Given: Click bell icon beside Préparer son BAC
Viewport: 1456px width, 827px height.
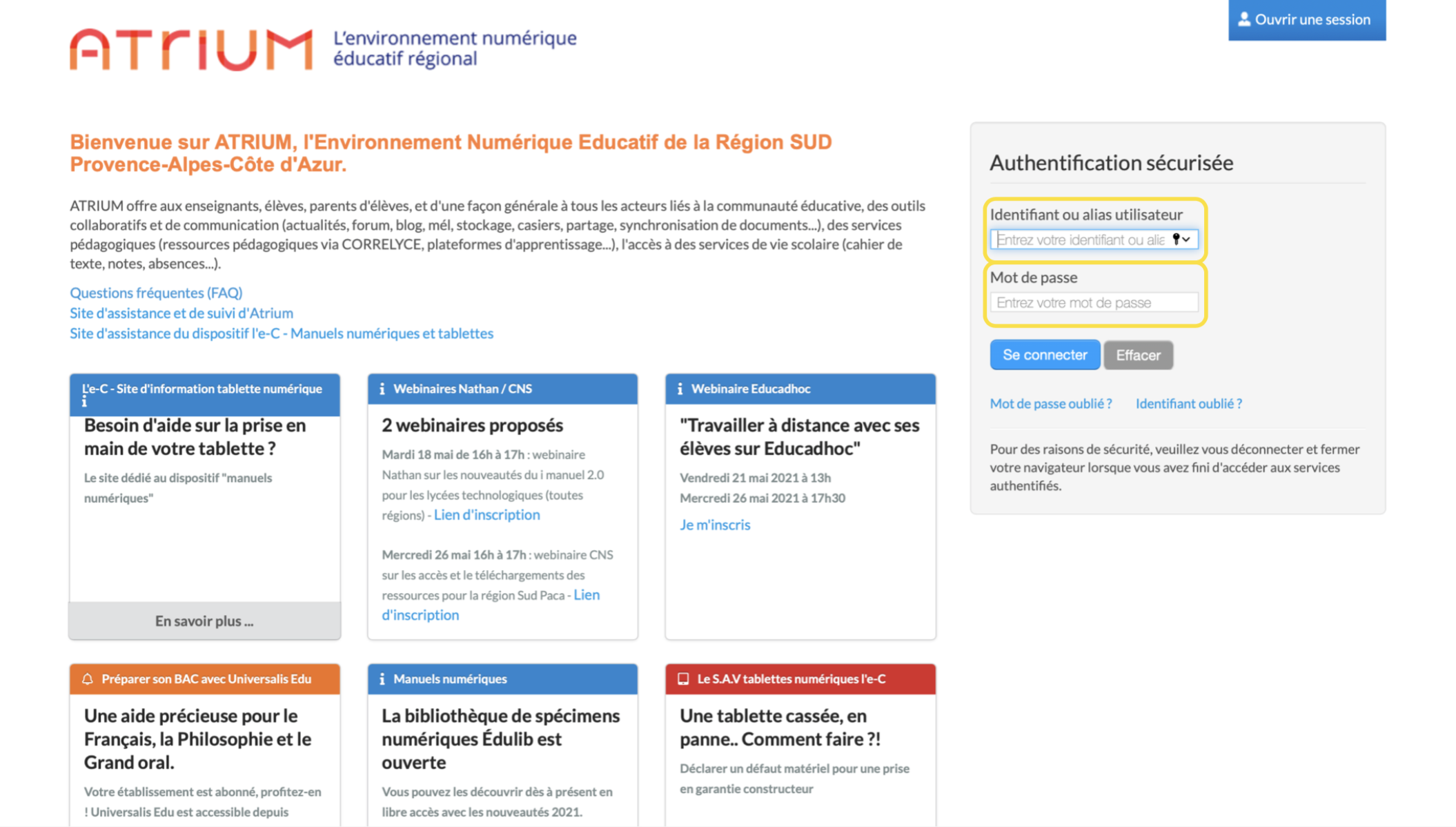Looking at the screenshot, I should pyautogui.click(x=88, y=679).
